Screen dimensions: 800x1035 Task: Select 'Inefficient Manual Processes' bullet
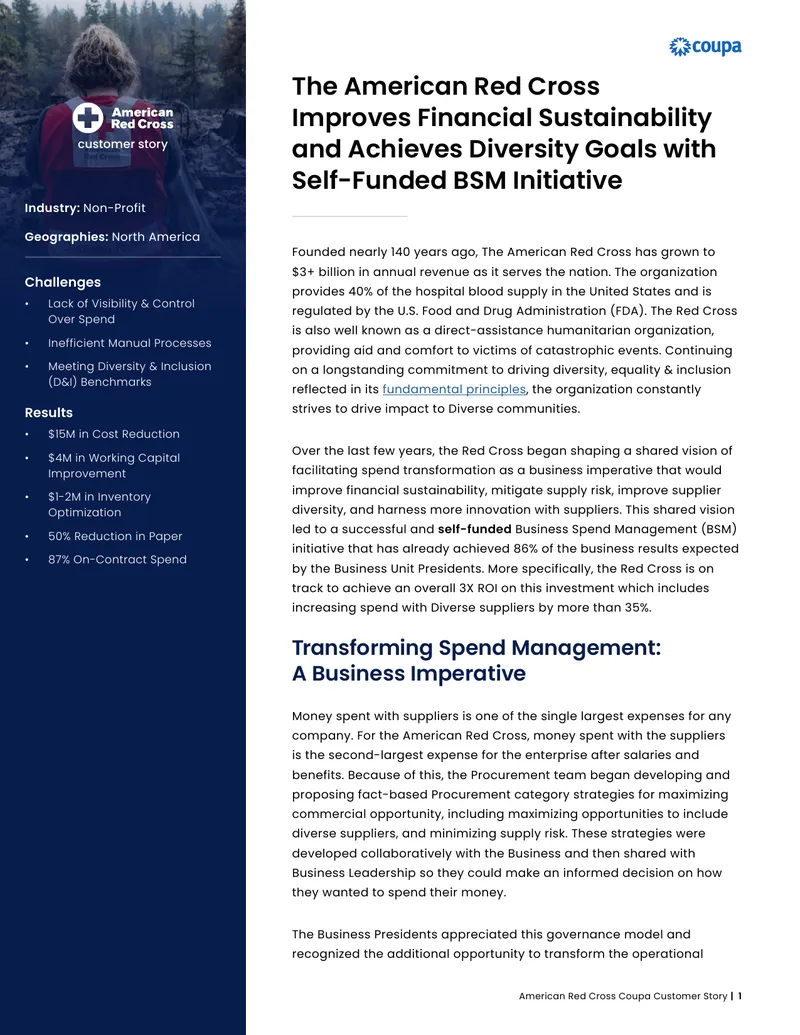(129, 343)
